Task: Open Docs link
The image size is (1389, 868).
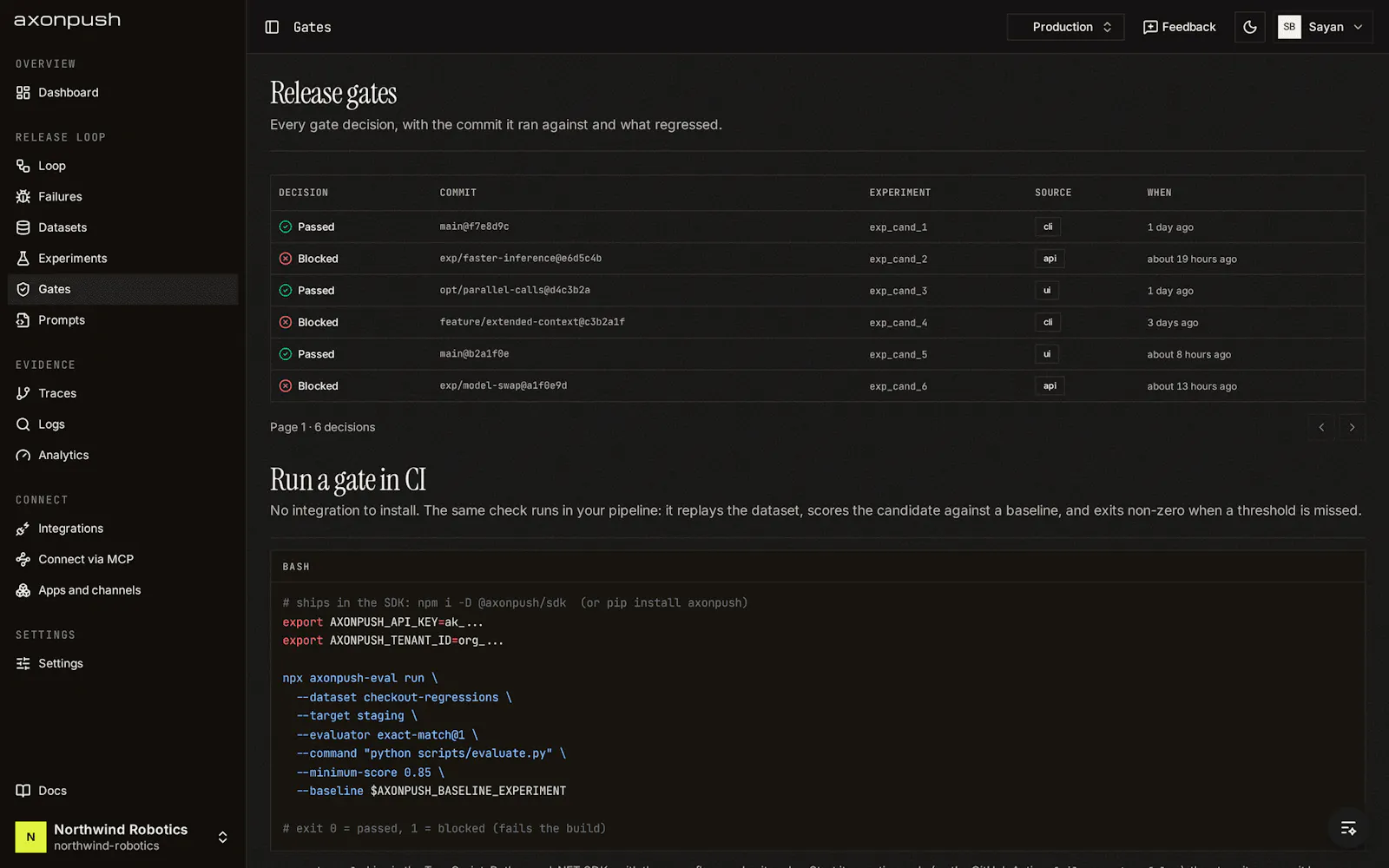Action: [122, 791]
